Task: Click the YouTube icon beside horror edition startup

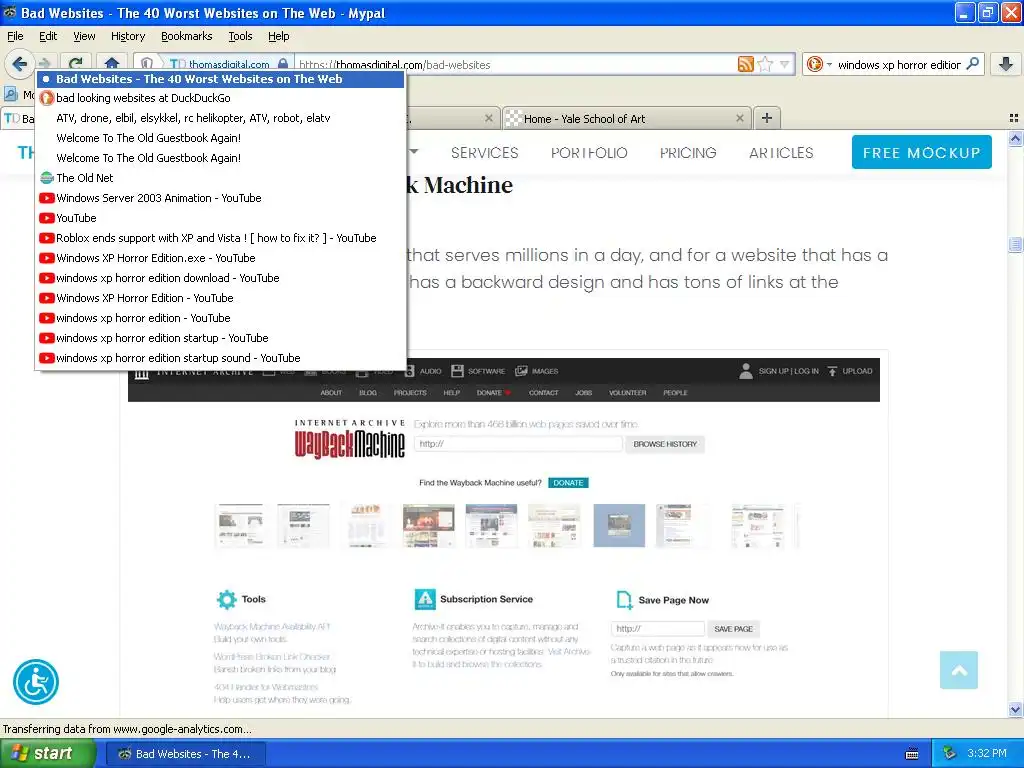Action: [x=46, y=338]
